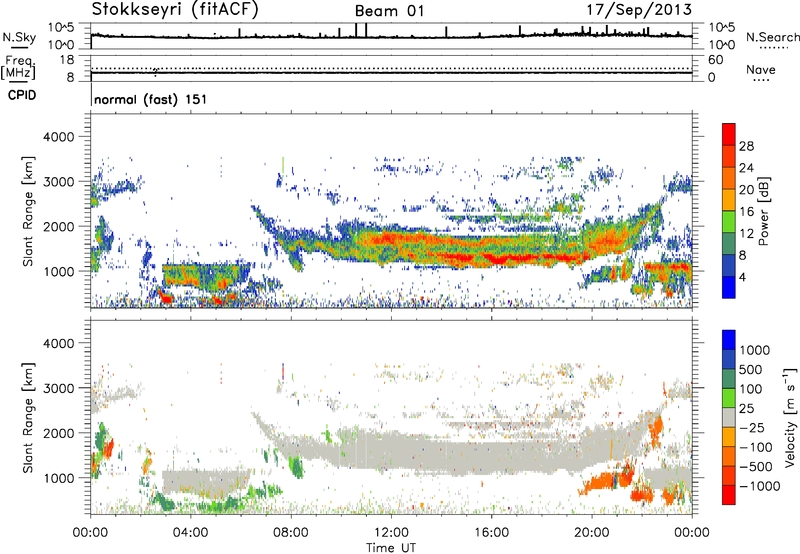This screenshot has width=800, height=554.
Task: Click the Time UT axis title
Action: click(391, 548)
